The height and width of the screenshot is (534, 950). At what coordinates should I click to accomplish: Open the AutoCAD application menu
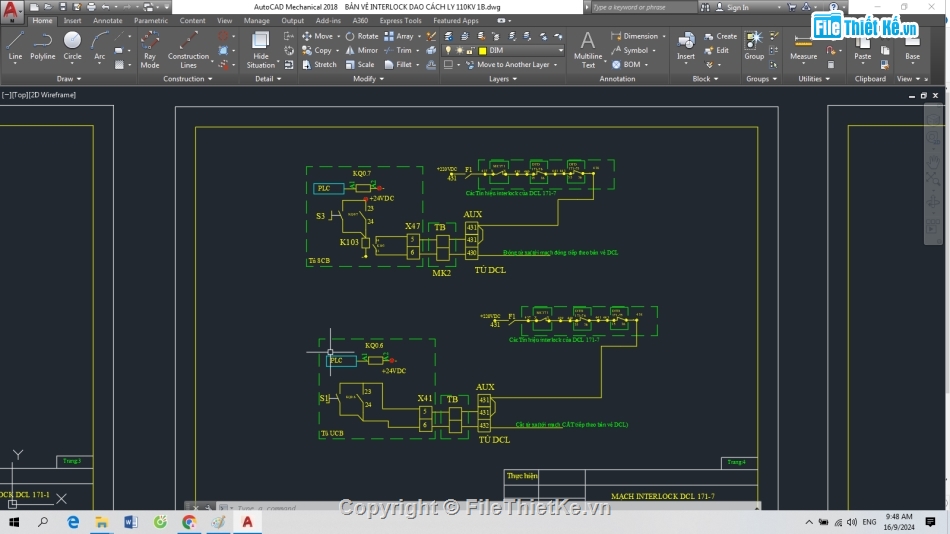[x=12, y=11]
